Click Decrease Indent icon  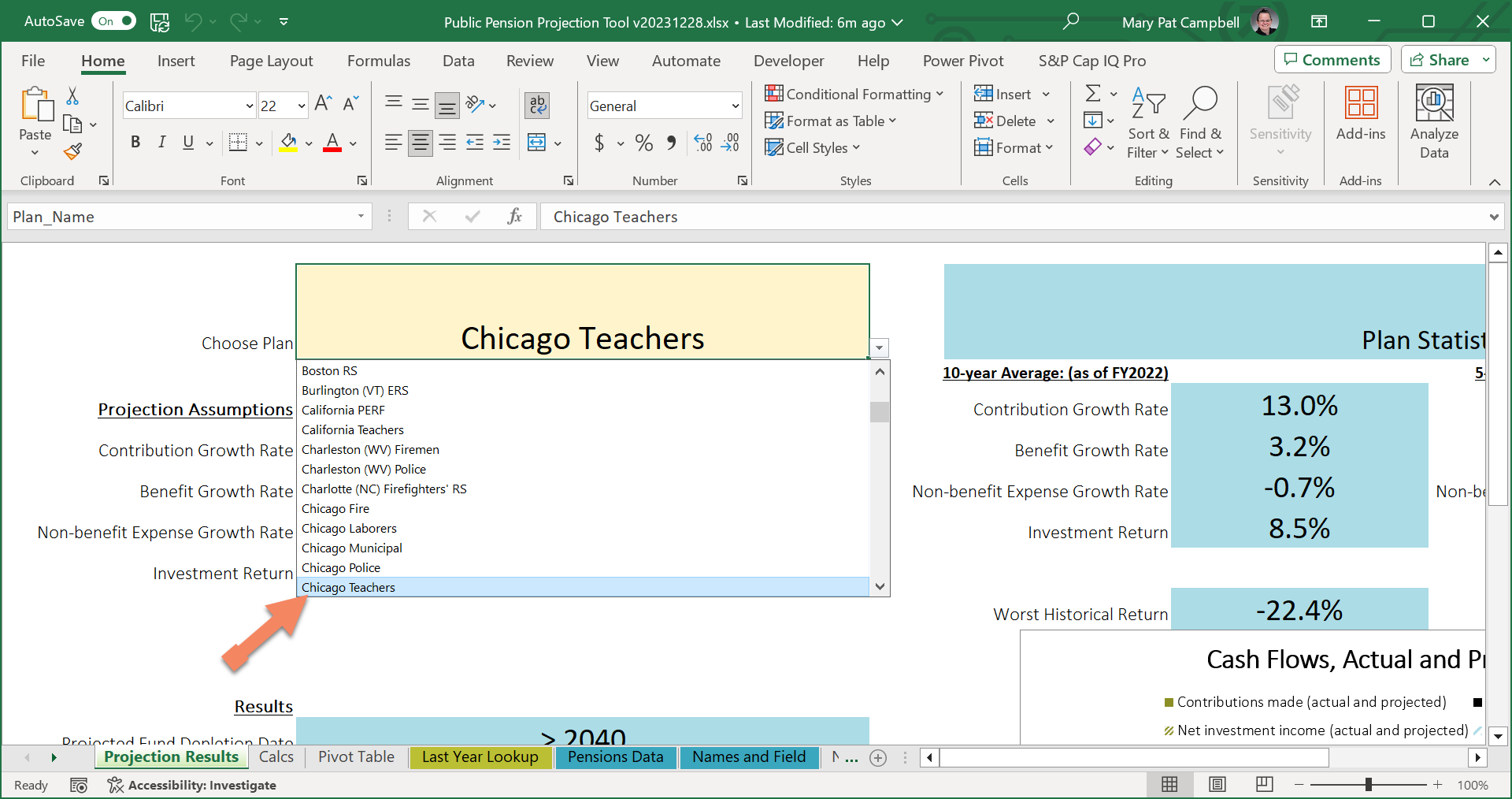click(475, 143)
